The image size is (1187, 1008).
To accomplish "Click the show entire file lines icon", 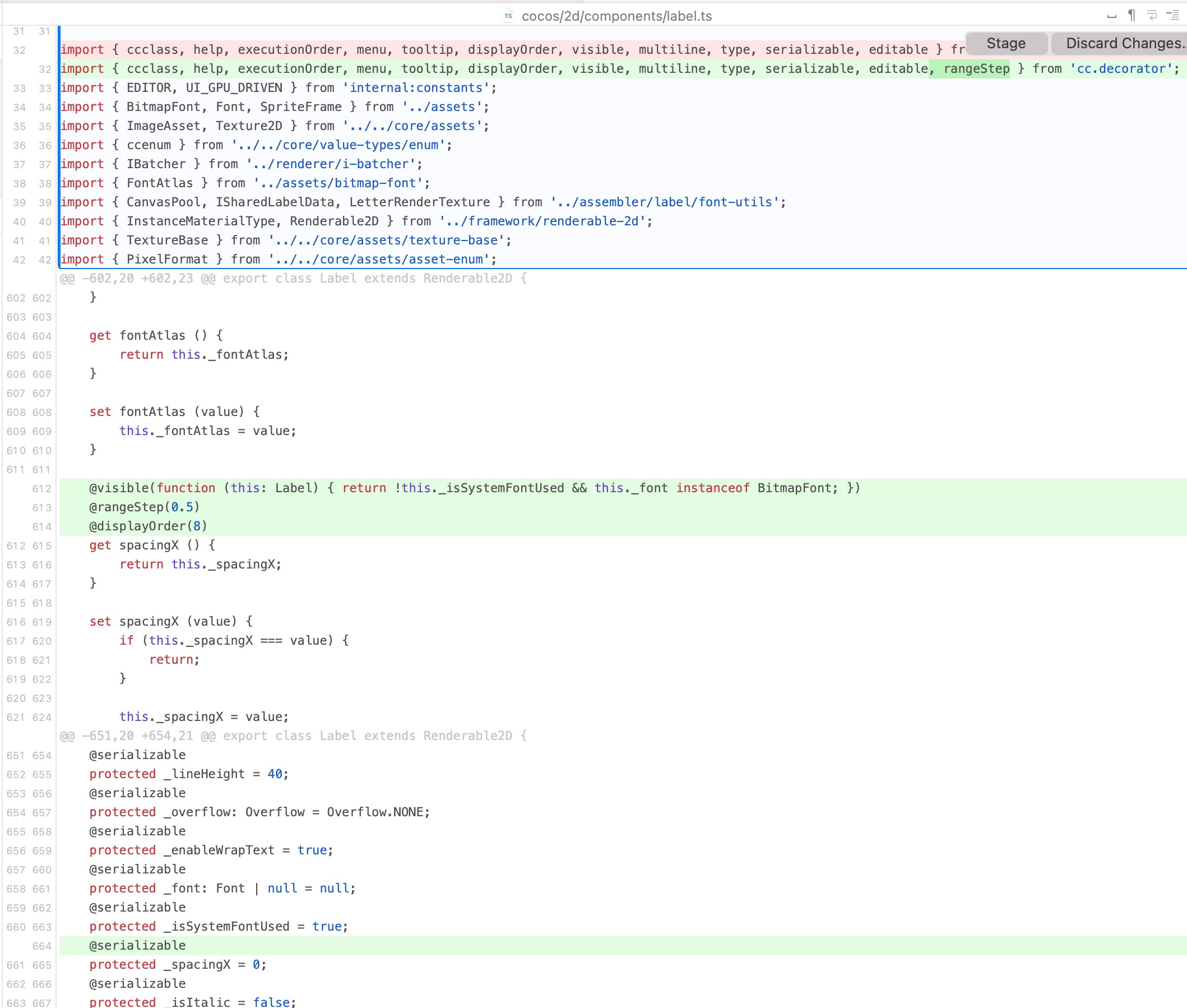I will pos(1172,16).
